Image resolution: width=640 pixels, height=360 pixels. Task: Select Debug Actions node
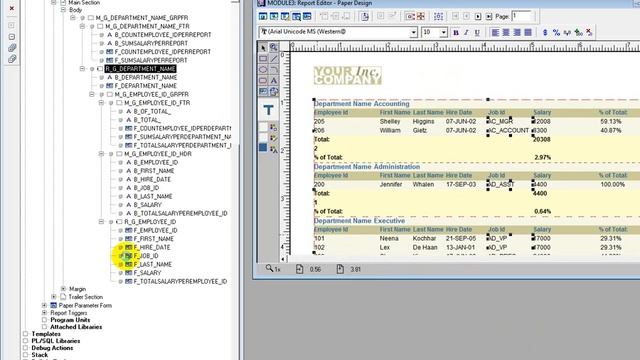coord(52,348)
